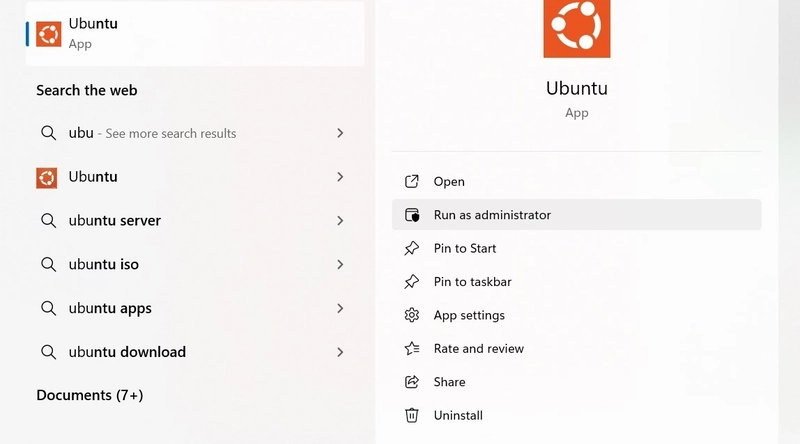Expand the 'ubuntu server' suggestion chevron

point(340,220)
